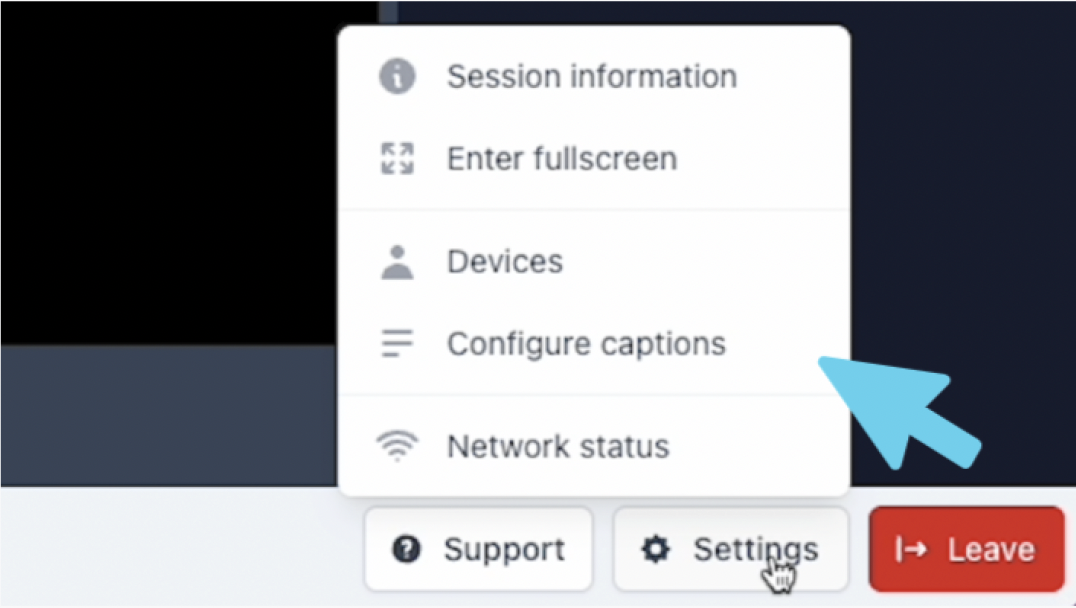This screenshot has height=608, width=1076.
Task: Open the Devices option label
Action: tap(505, 261)
